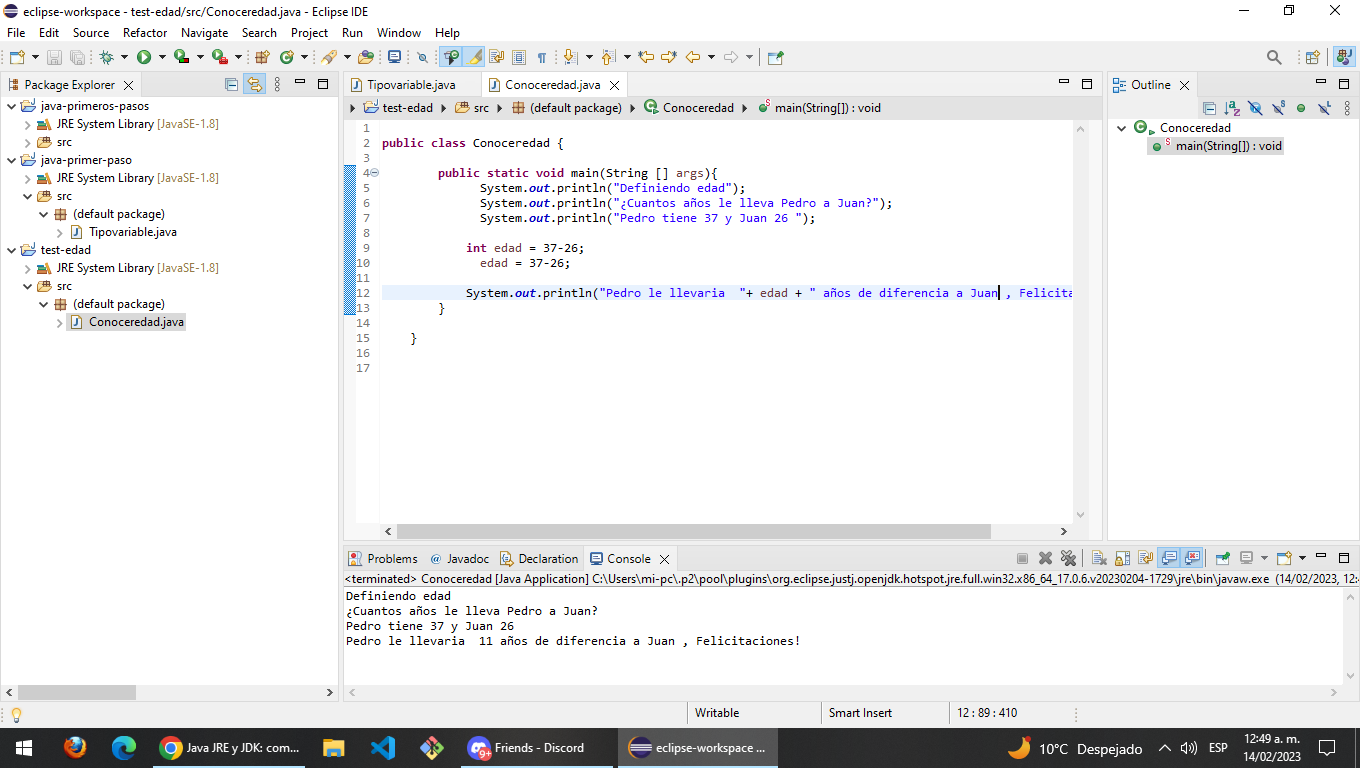Collapse the Conoceredad class in Outline

tap(1122, 128)
